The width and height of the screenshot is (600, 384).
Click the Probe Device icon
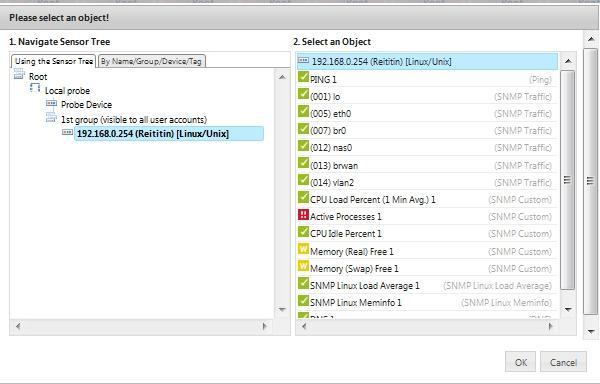click(x=51, y=103)
